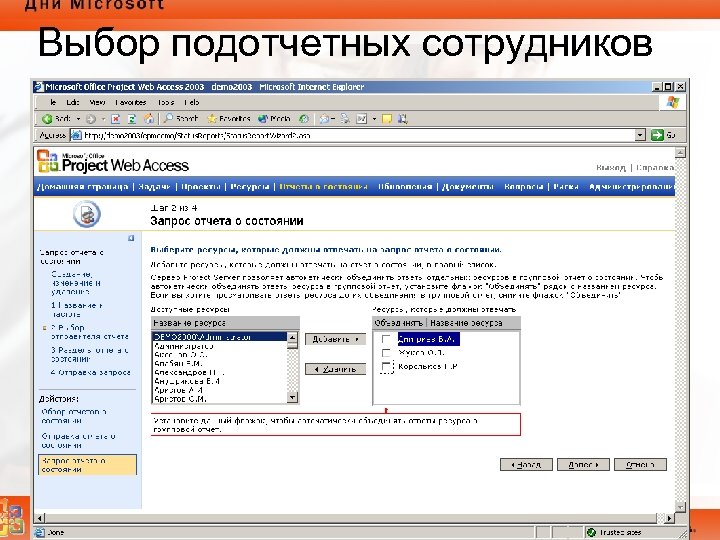Click the status report round icon
The image size is (720, 540).
[87, 214]
